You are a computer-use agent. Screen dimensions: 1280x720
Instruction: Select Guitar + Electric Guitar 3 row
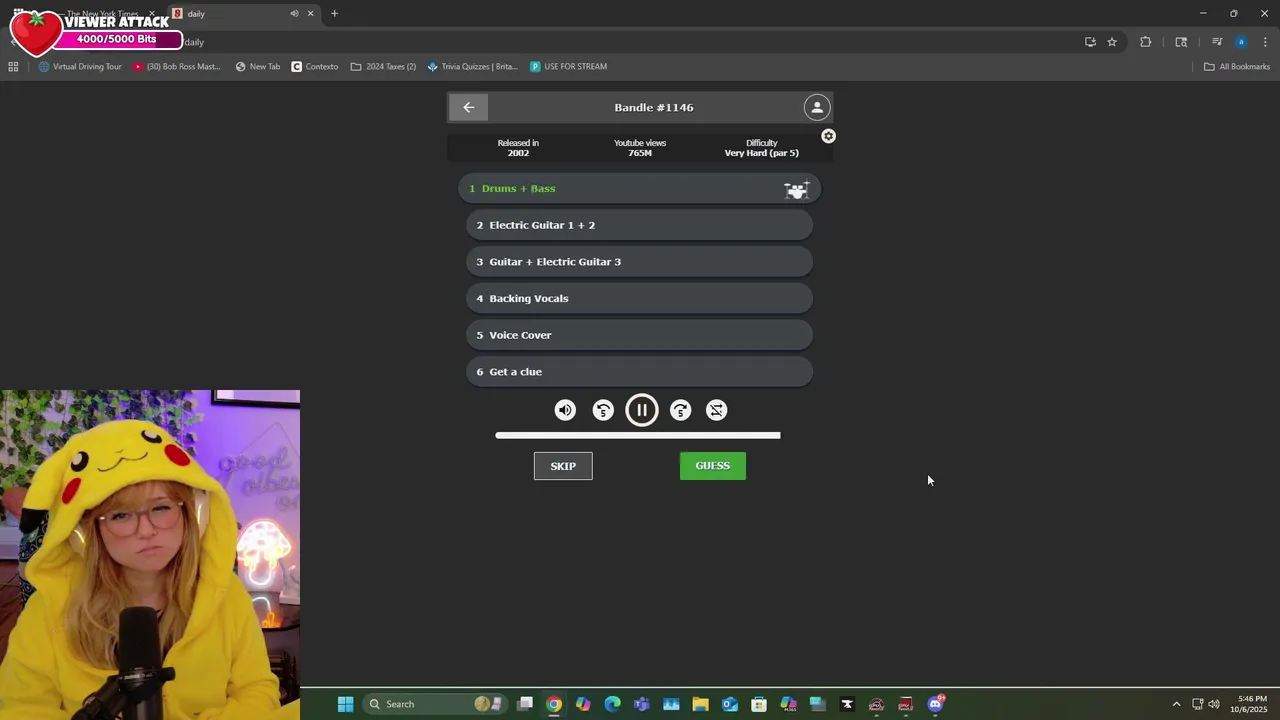(640, 262)
